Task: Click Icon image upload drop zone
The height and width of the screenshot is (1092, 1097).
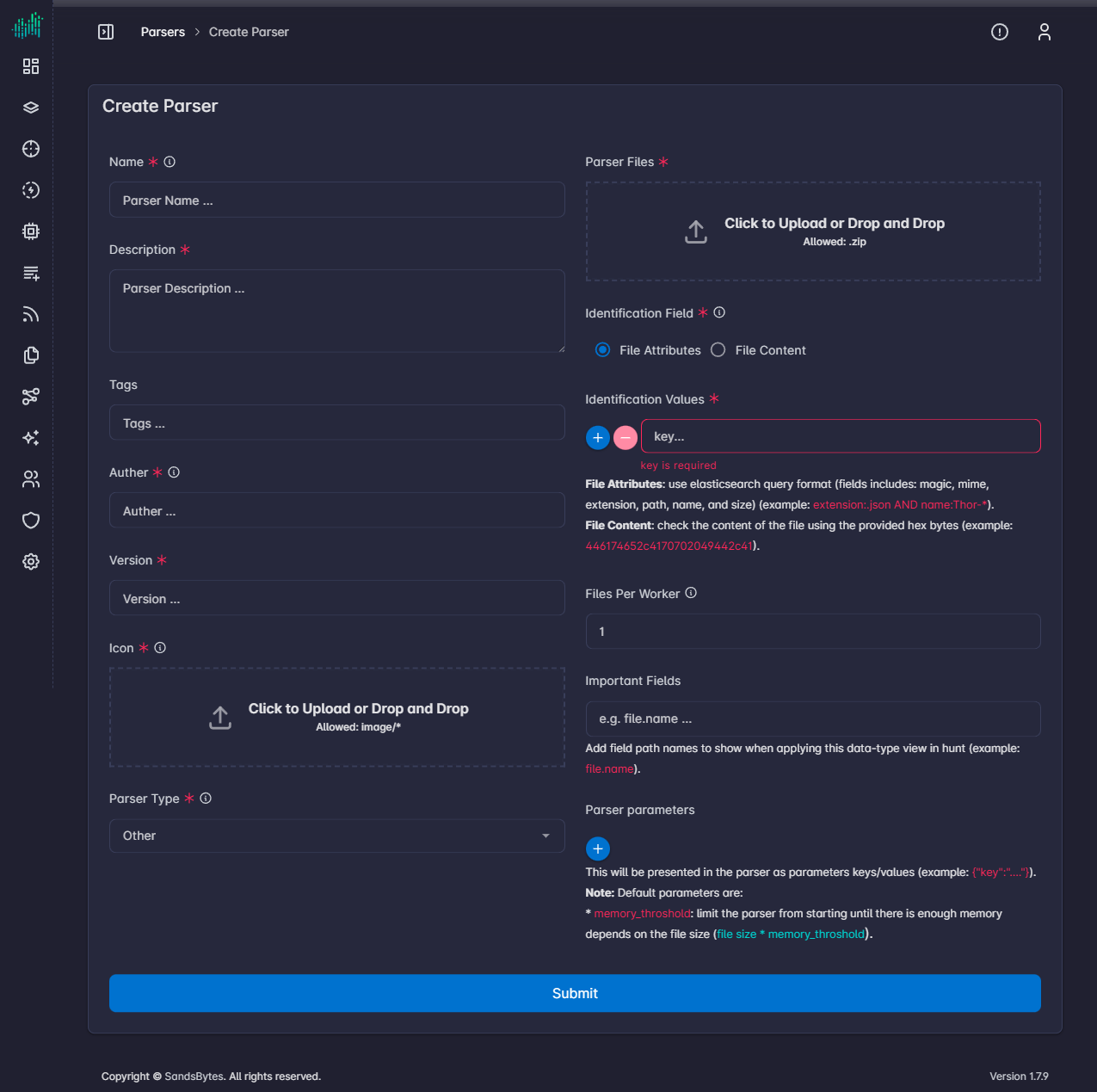Action: click(x=337, y=717)
